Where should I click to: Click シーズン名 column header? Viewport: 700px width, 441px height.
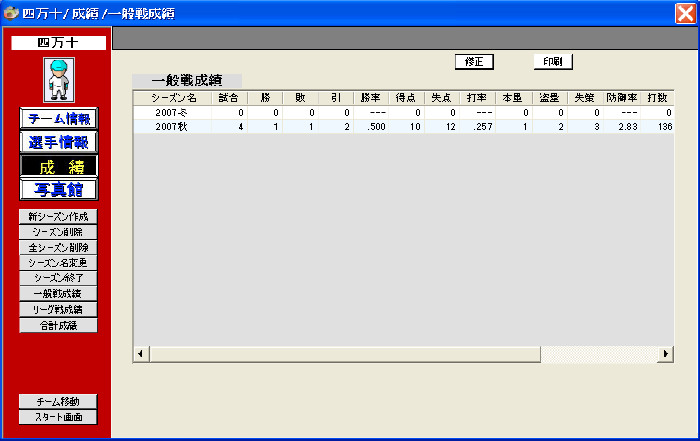pyautogui.click(x=173, y=98)
